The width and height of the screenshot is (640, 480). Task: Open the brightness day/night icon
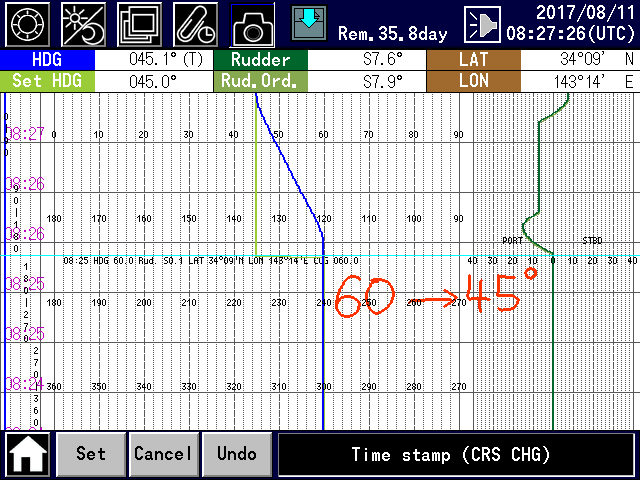pos(83,24)
